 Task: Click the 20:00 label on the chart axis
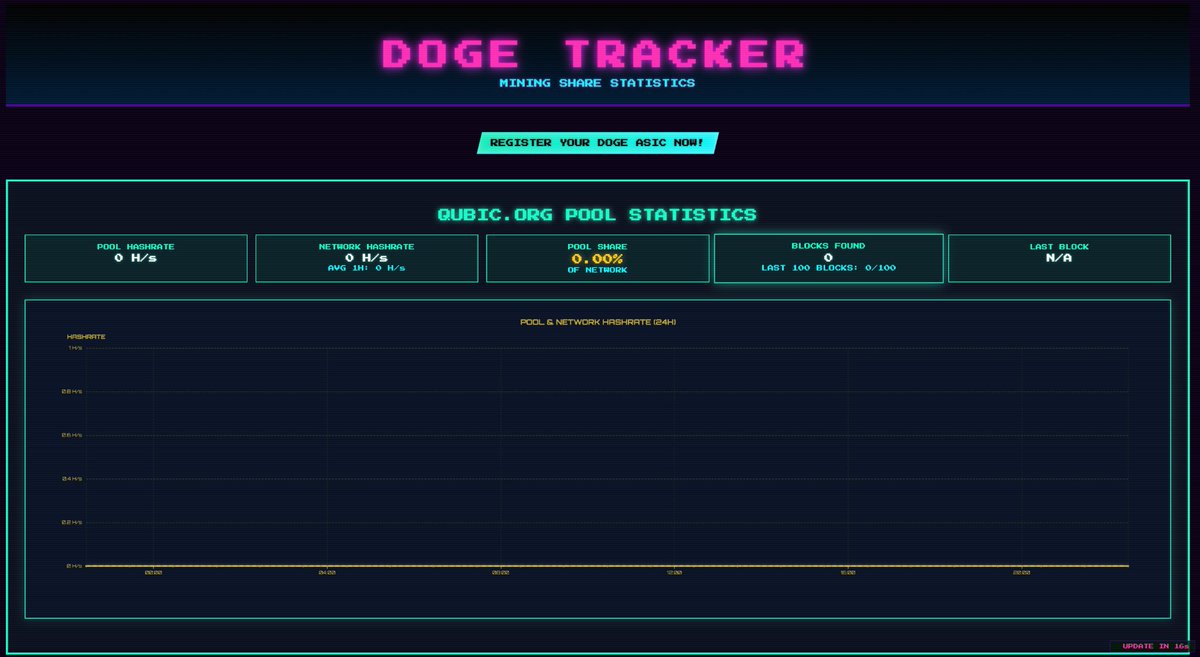[1022, 572]
